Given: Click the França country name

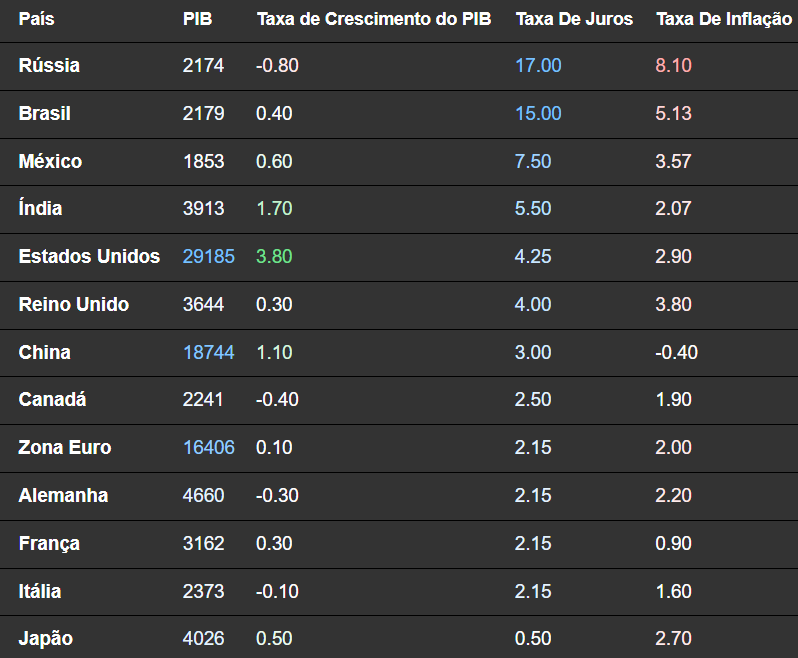Looking at the screenshot, I should [49, 544].
